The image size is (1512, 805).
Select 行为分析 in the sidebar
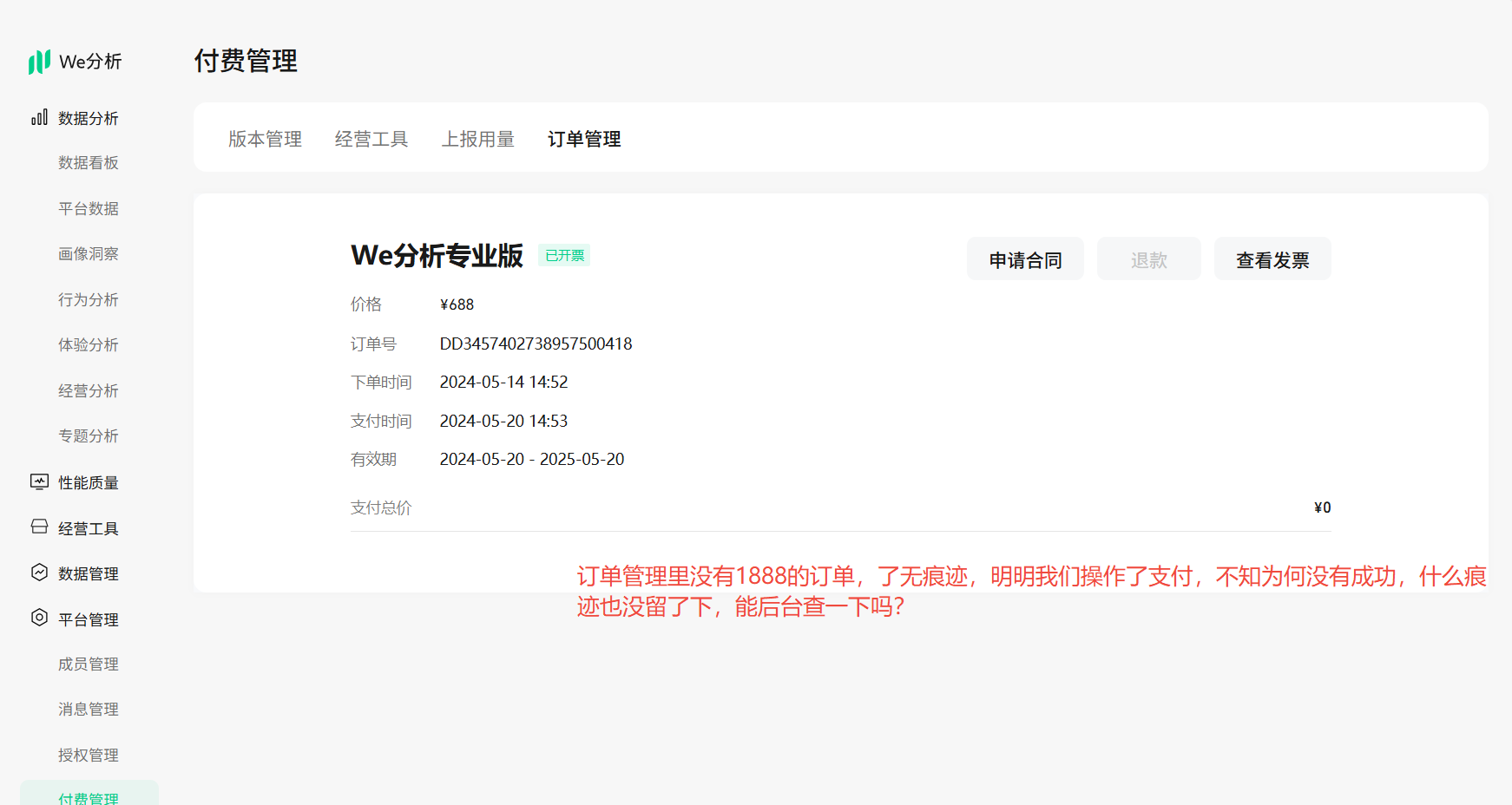click(x=89, y=300)
